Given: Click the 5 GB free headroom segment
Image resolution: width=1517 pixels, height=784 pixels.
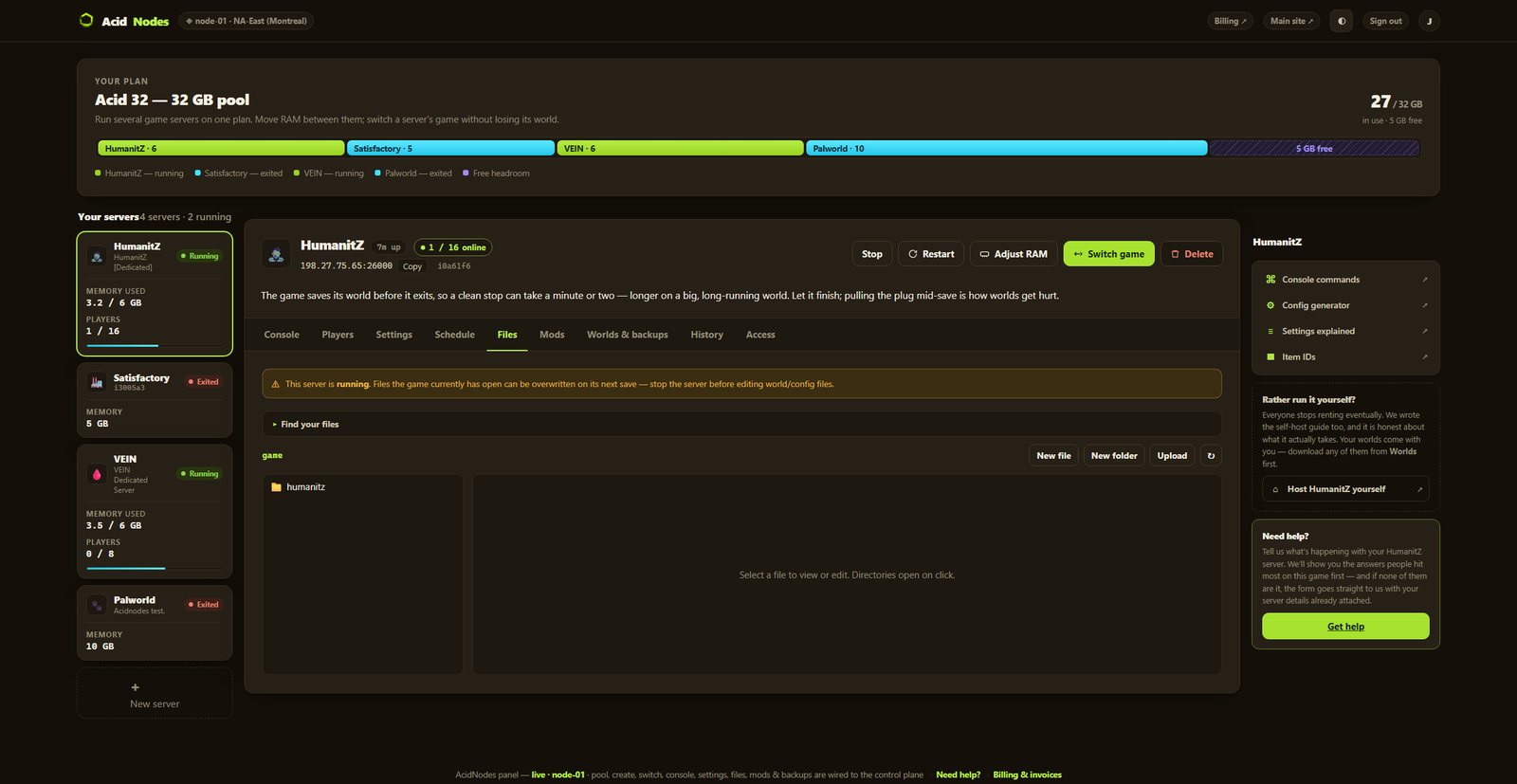Looking at the screenshot, I should (x=1314, y=149).
